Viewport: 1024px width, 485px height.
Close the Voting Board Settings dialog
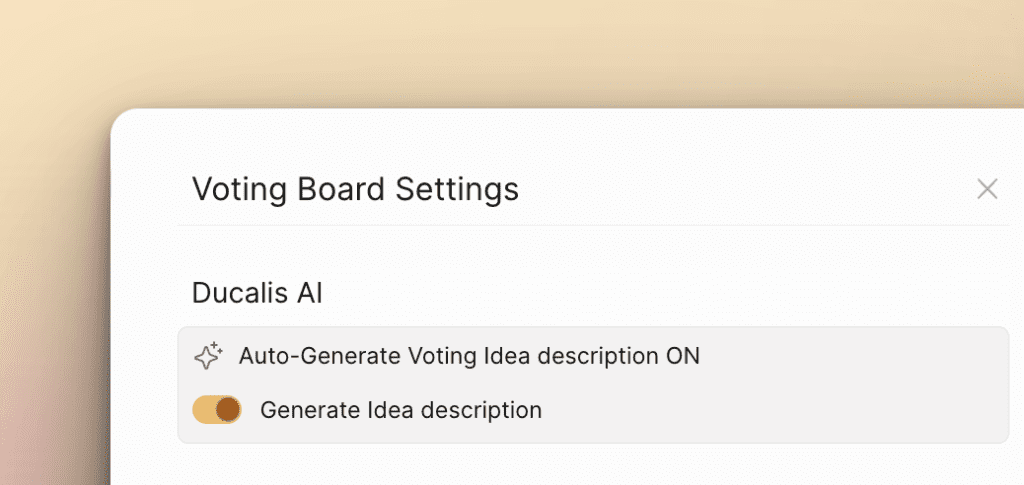[x=987, y=189]
